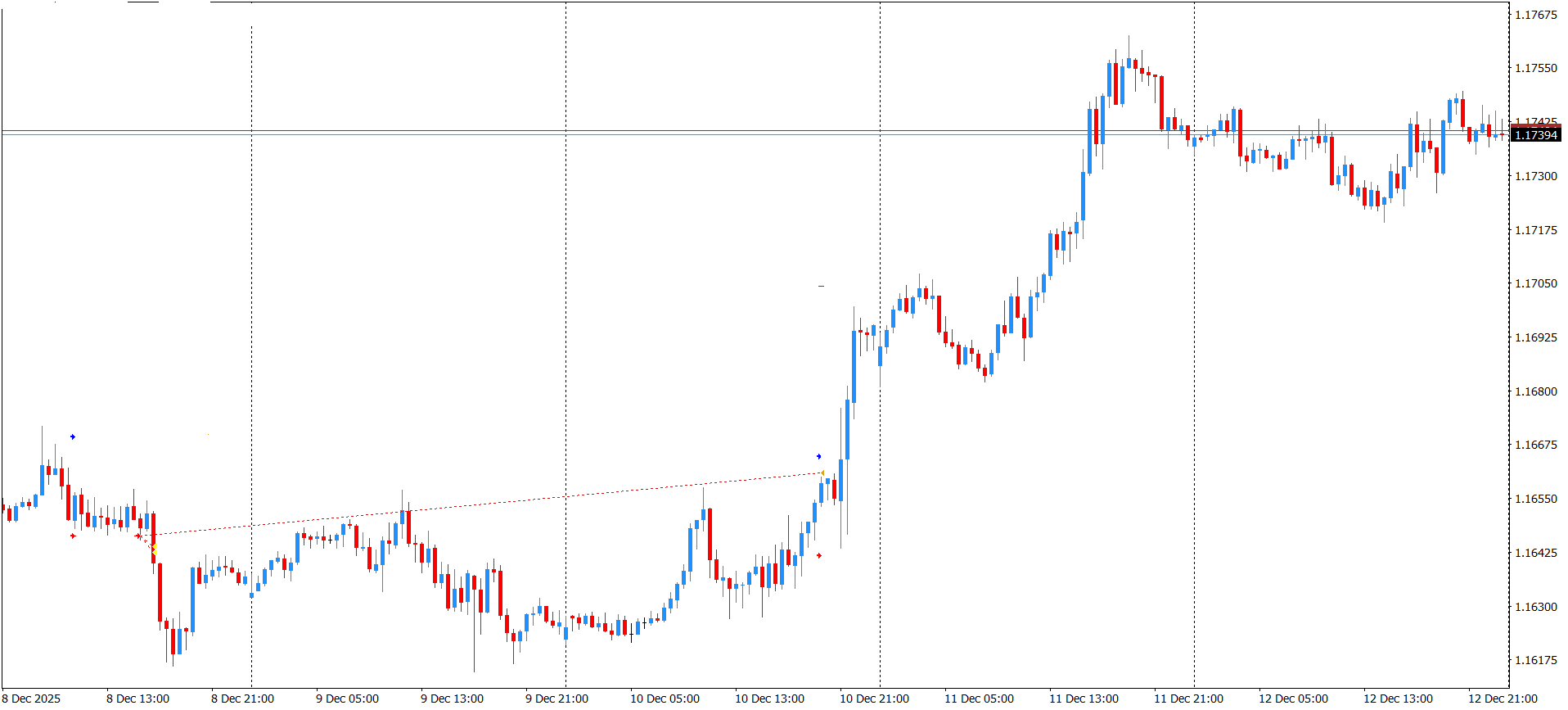Click the 12 Dec 05:00 time label
Screen dimensions: 1568x710
click(1293, 699)
